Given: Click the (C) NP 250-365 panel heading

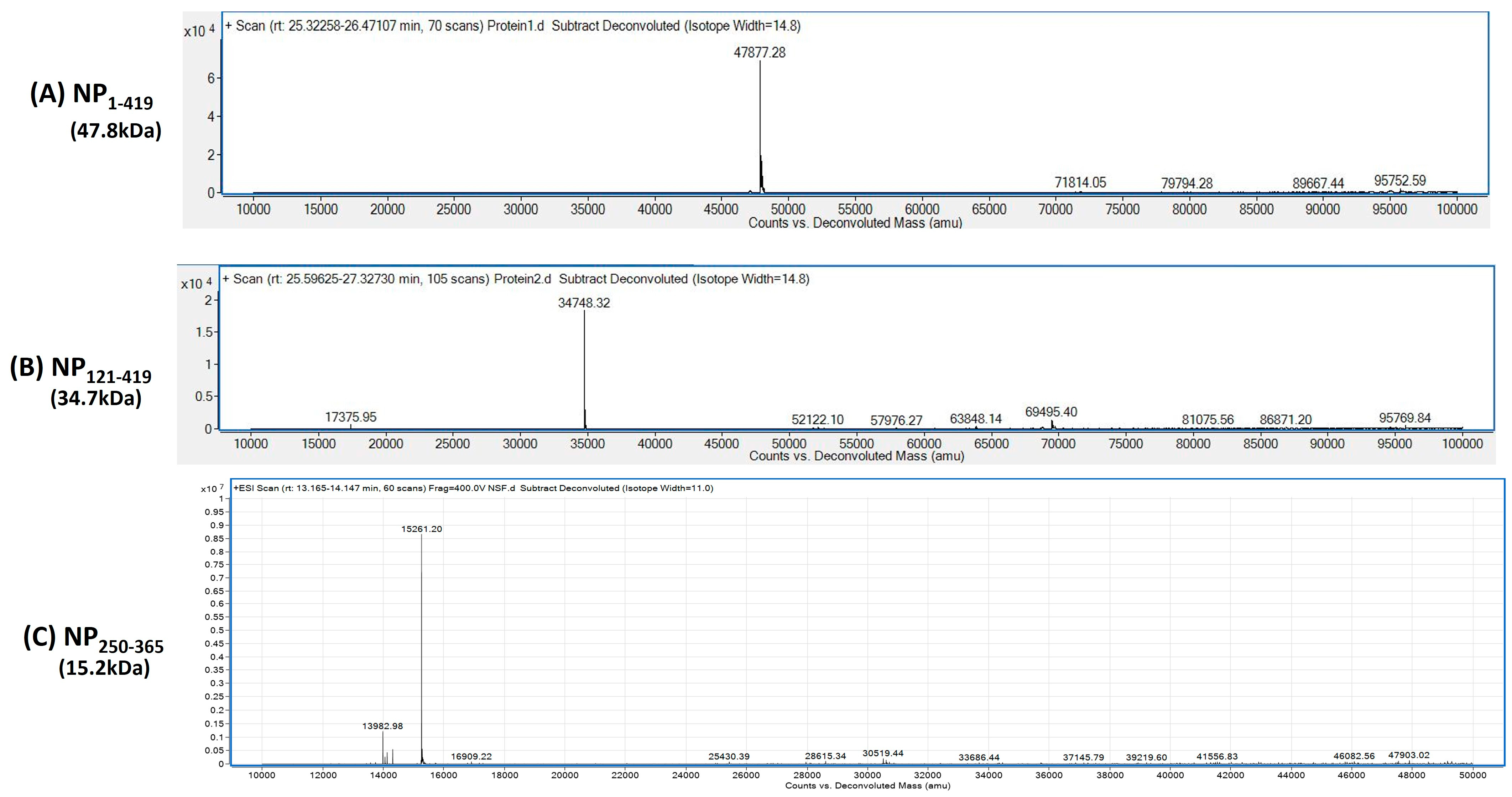Looking at the screenshot, I should click(93, 638).
